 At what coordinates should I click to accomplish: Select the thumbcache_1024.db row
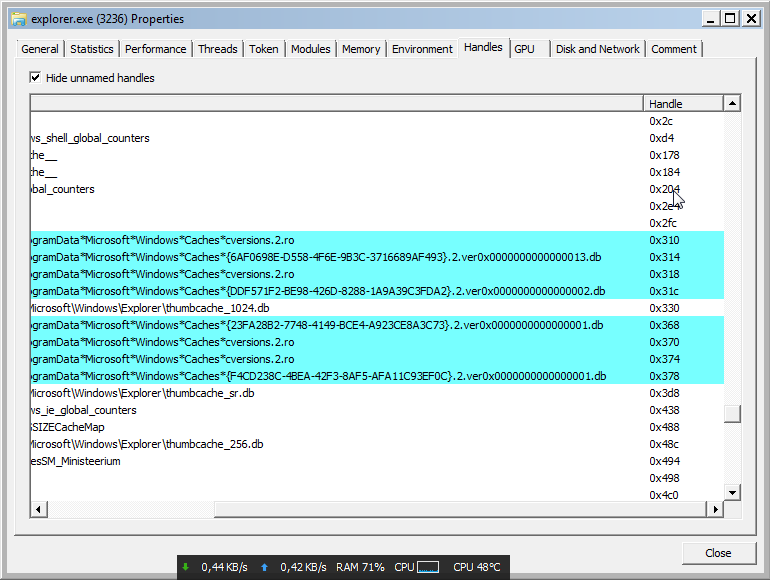tap(377, 308)
